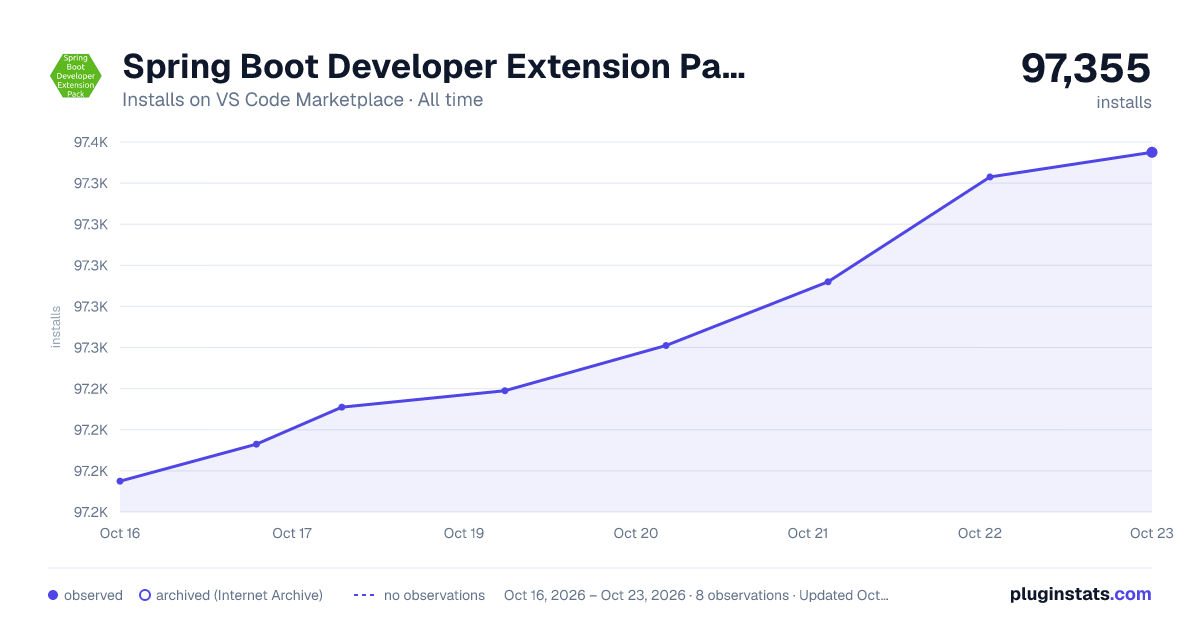Click the Spring Boot Developer Extension Pack hexagon logo

pyautogui.click(x=76, y=75)
